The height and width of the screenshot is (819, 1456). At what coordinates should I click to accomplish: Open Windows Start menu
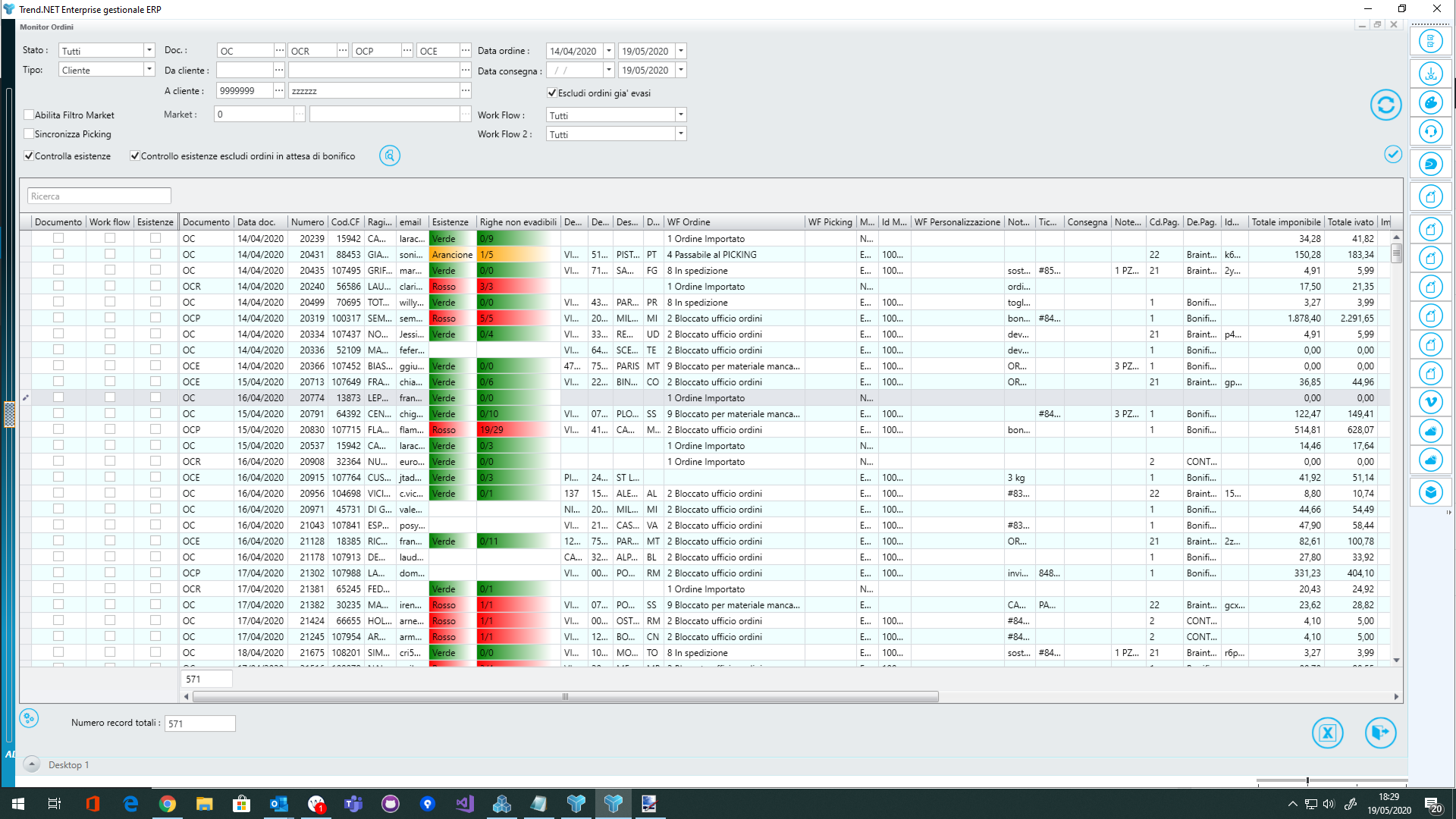pos(18,804)
